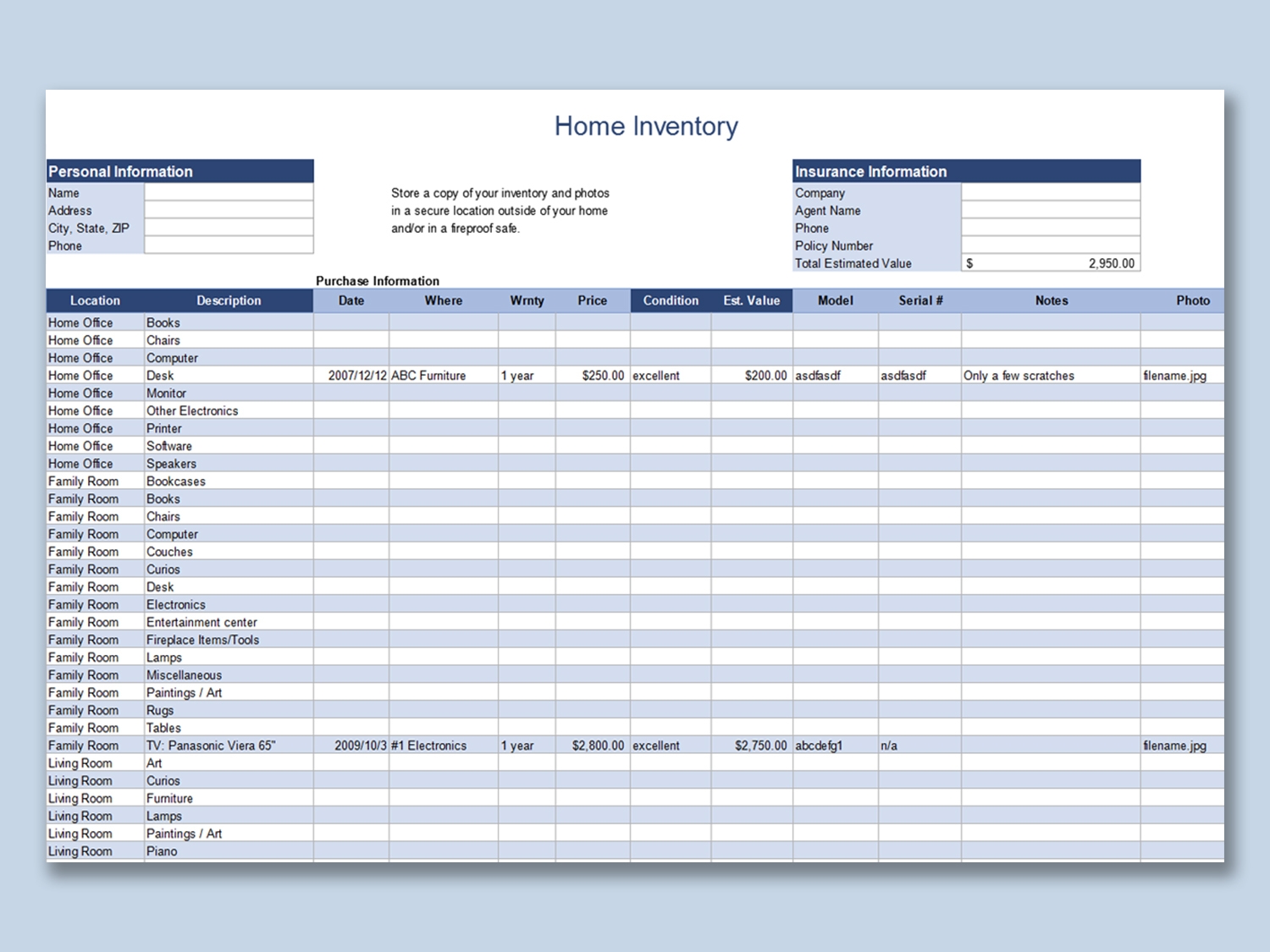Select the TV: Panasonic Viera 65" cell

pyautogui.click(x=212, y=746)
